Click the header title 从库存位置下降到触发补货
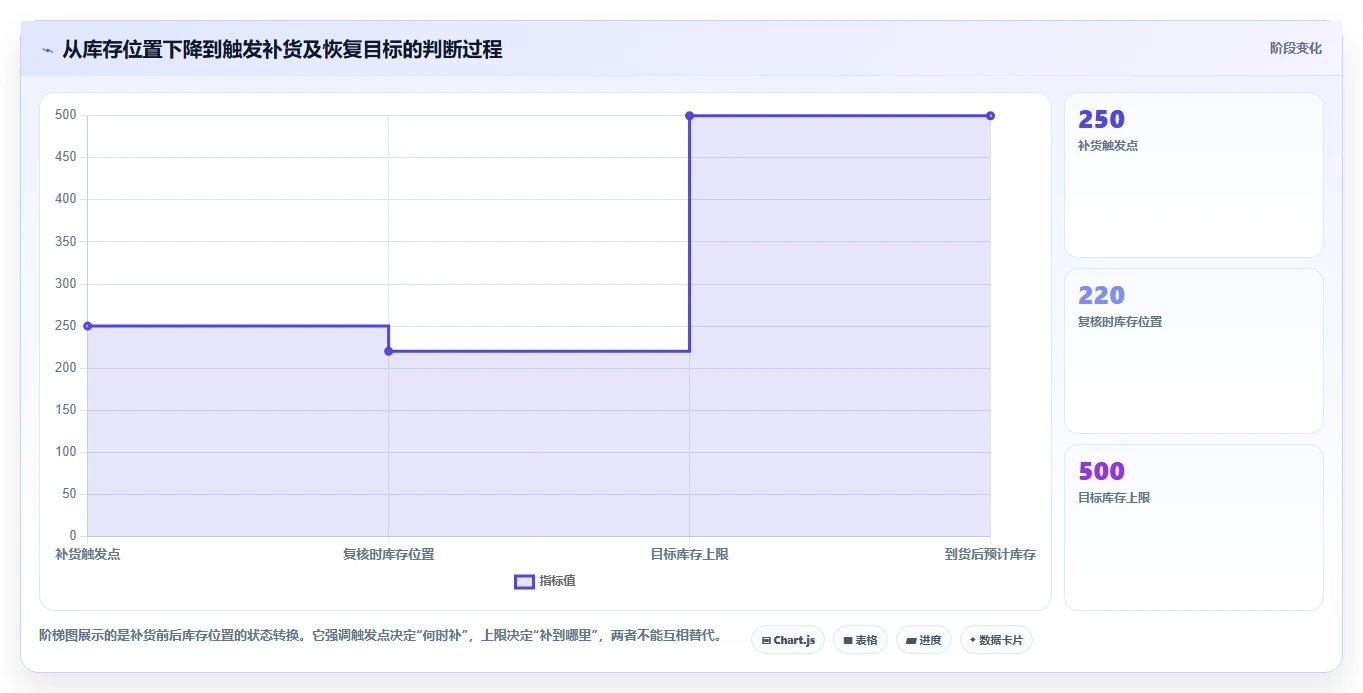The height and width of the screenshot is (693, 1363). point(282,49)
